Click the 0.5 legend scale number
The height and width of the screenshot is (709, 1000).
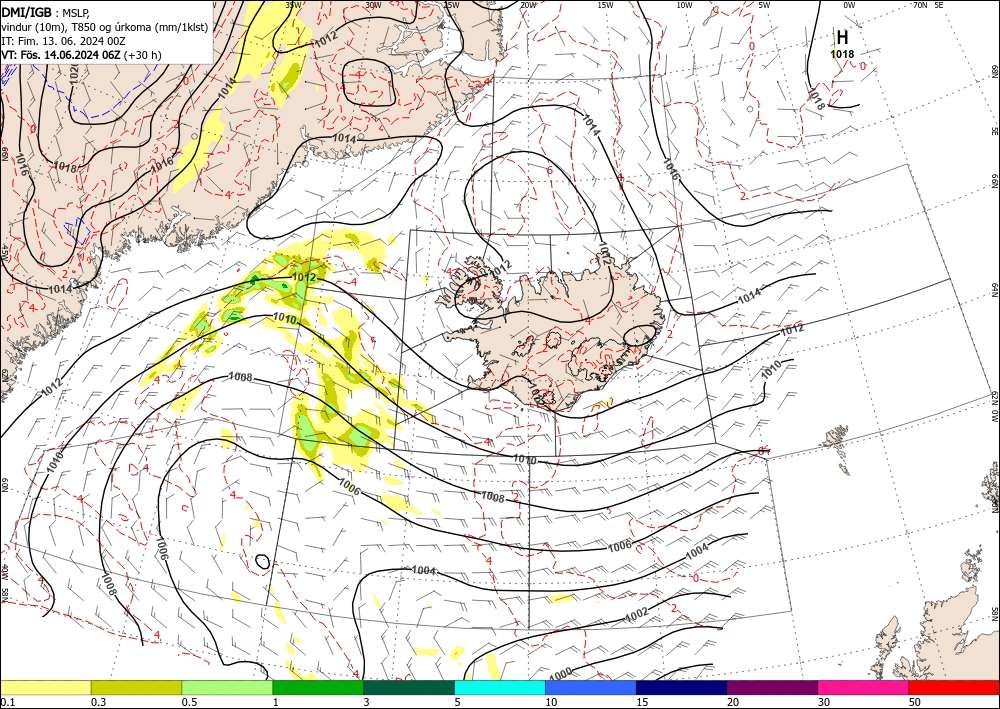[x=189, y=702]
